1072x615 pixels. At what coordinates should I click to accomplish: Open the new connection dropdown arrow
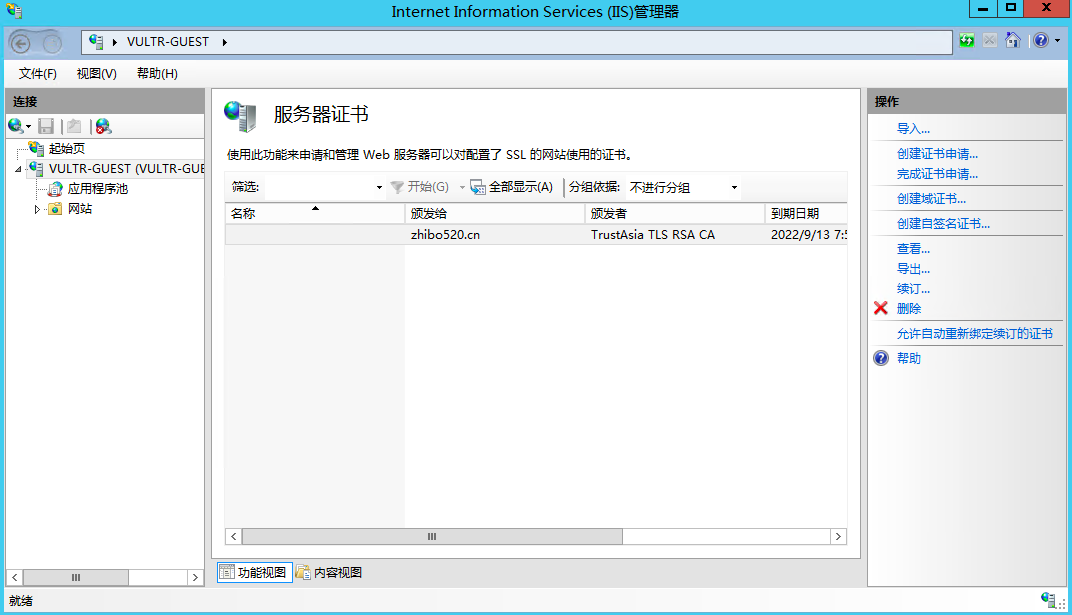pos(28,126)
